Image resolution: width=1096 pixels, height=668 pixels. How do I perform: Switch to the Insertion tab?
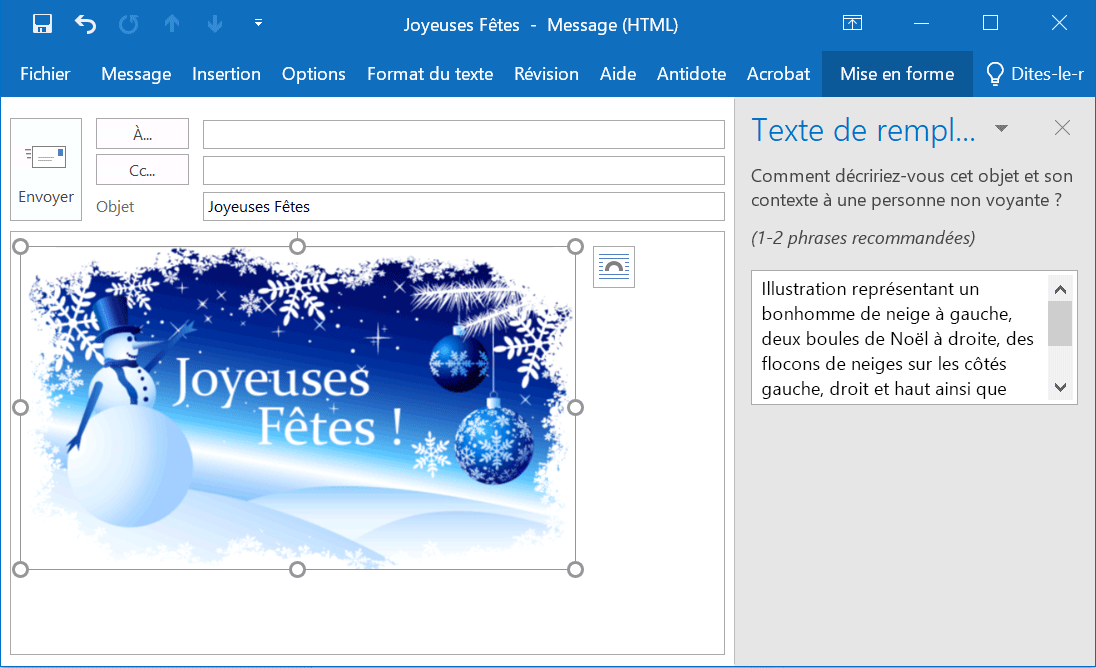tap(226, 74)
